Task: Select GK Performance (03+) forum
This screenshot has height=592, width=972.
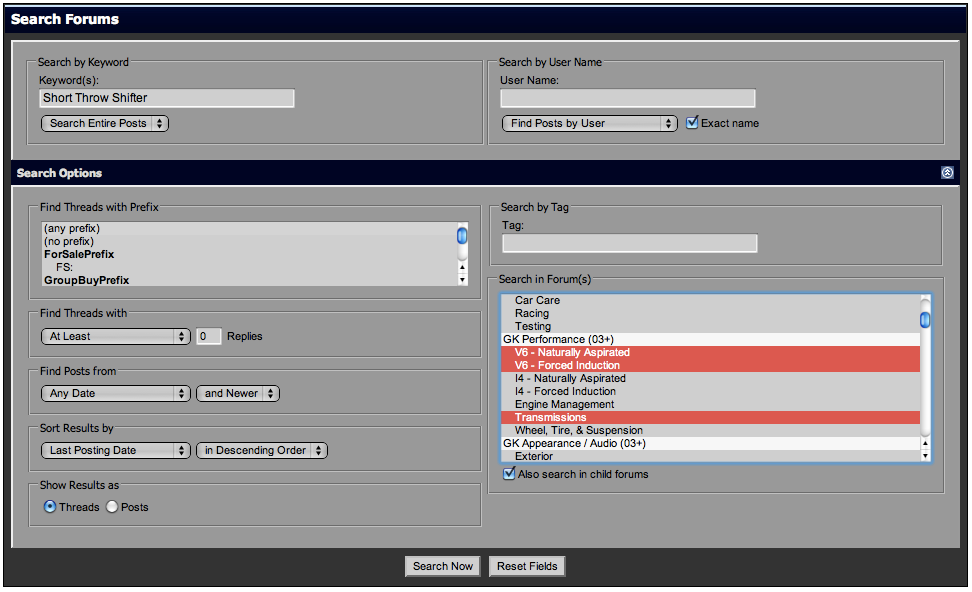Action: pyautogui.click(x=710, y=339)
